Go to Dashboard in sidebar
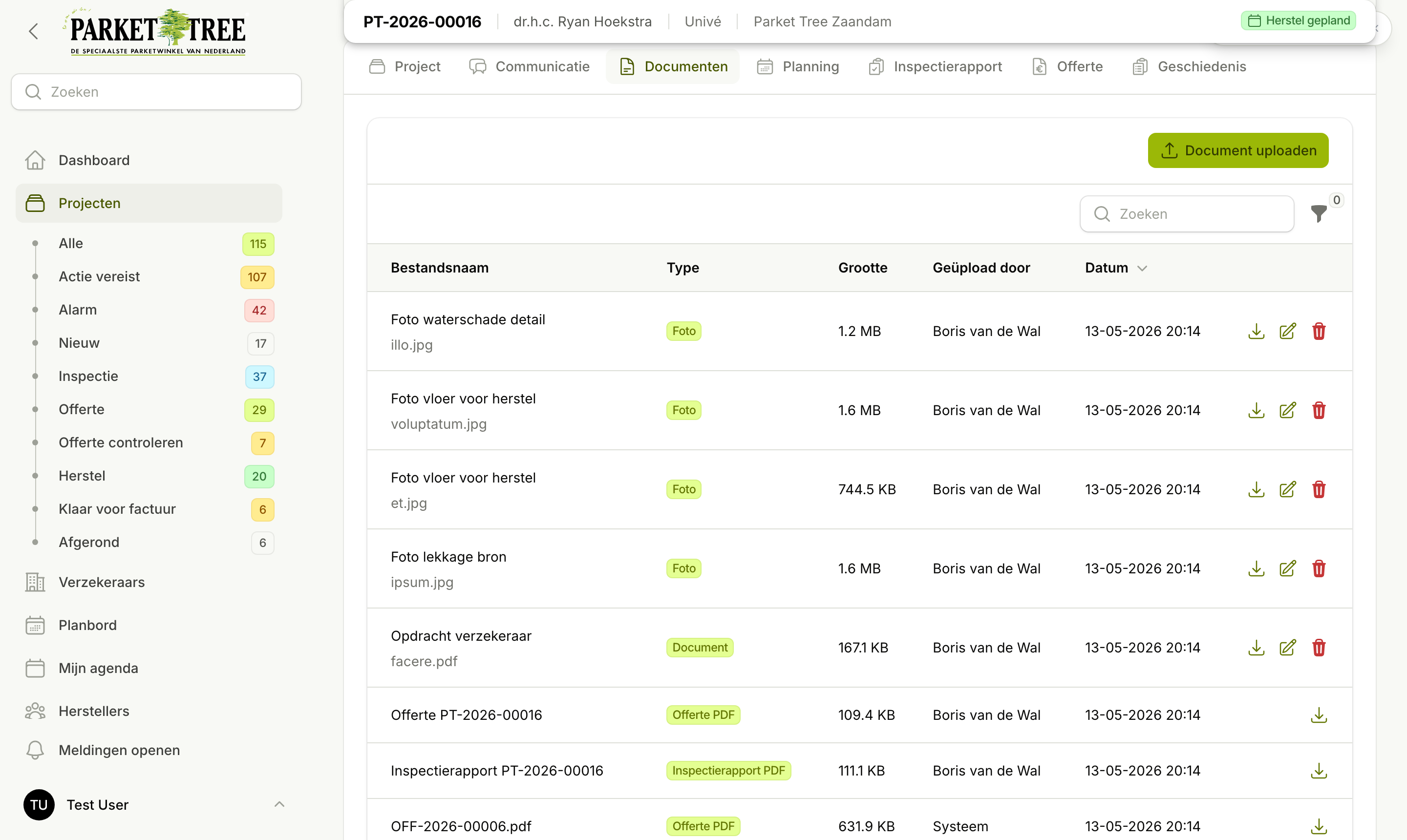Screen dimensions: 1407x840 click(149, 160)
